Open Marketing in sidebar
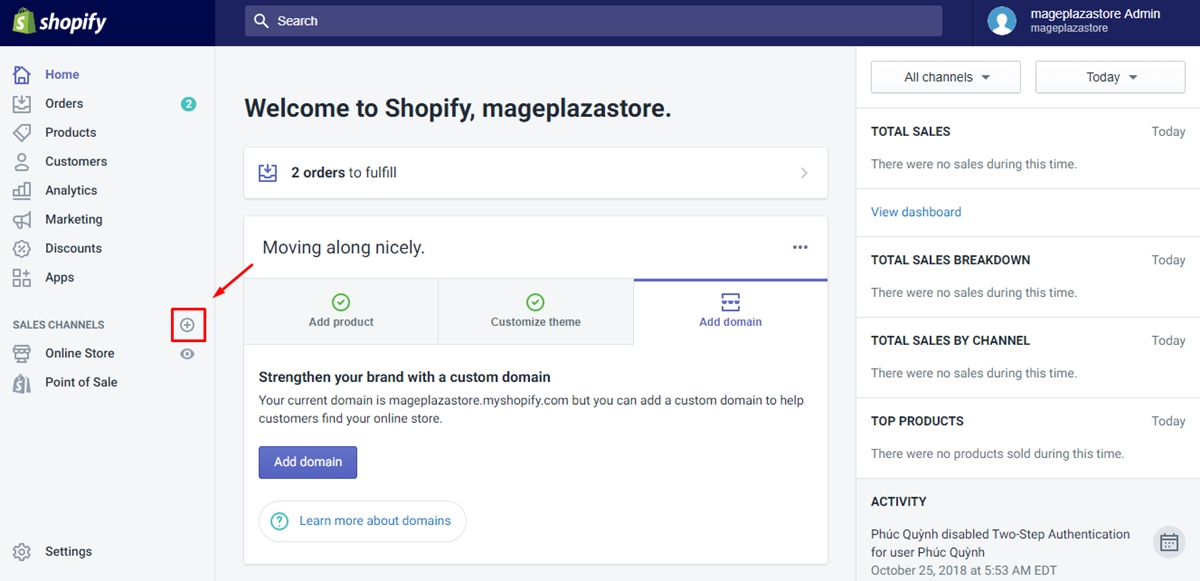Viewport: 1200px width, 581px height. [74, 219]
